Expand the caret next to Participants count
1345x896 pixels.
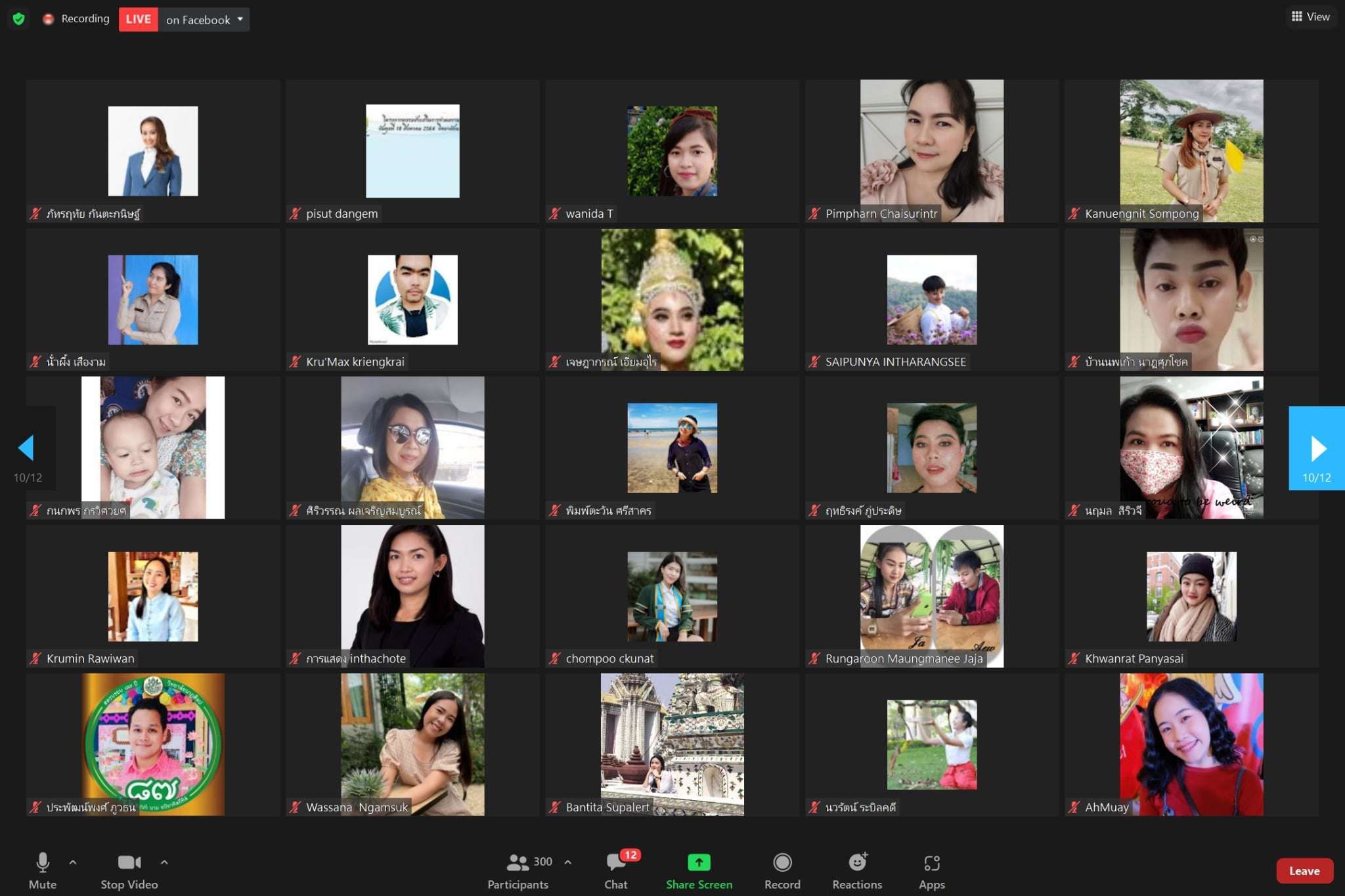567,862
